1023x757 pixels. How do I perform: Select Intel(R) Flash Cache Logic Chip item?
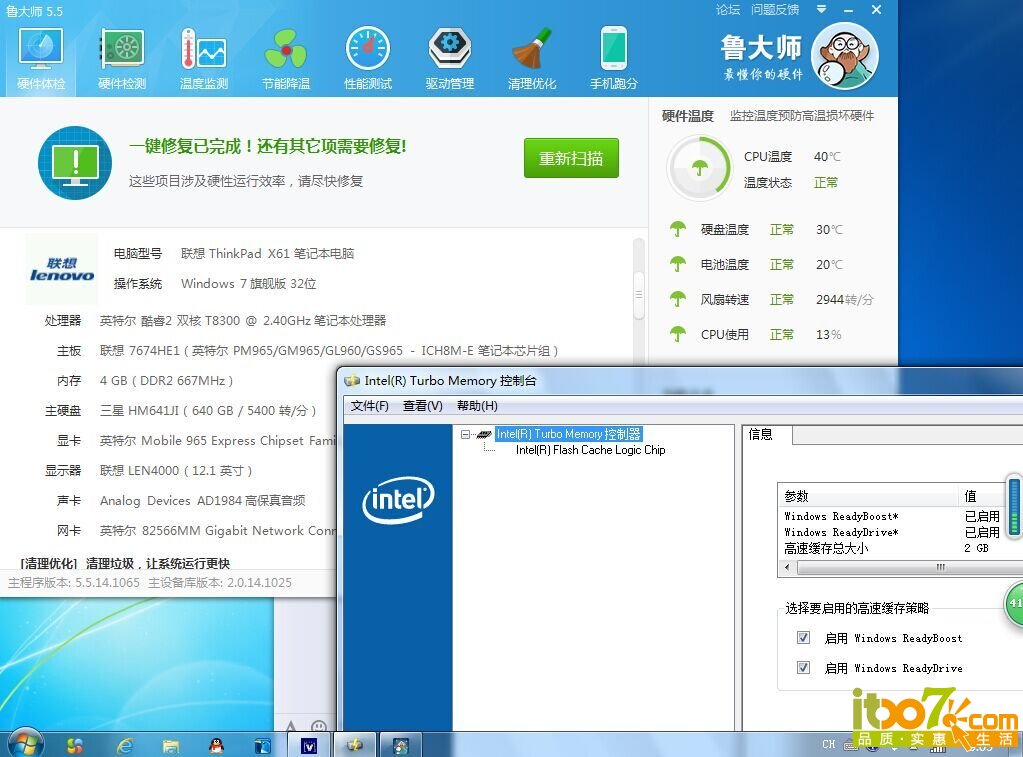coord(590,450)
